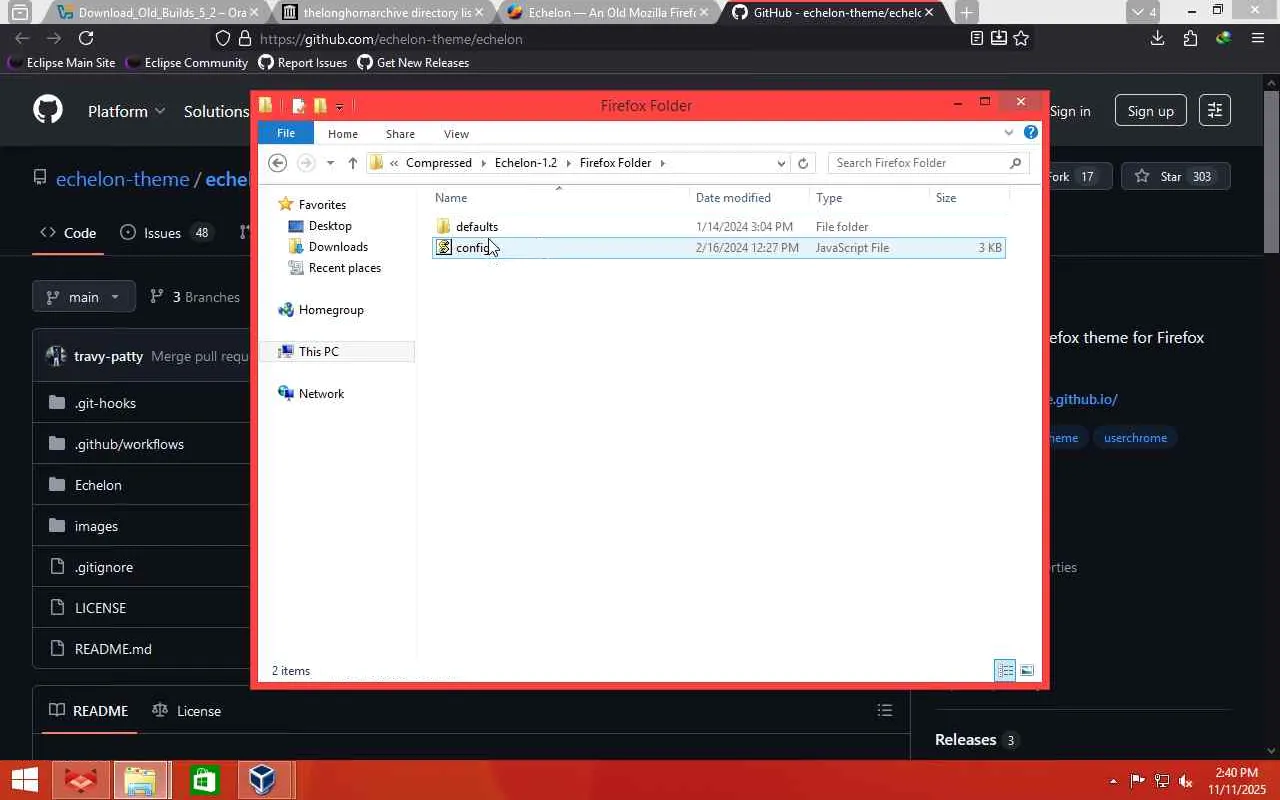
Task: Click the Back arrow in File Explorer
Action: click(x=278, y=163)
